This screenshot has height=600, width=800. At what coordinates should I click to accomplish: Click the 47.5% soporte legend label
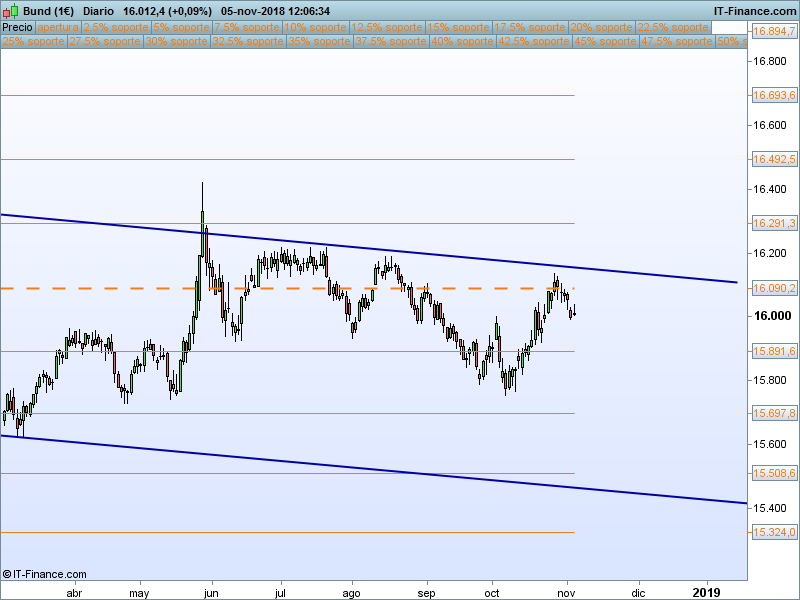[677, 41]
